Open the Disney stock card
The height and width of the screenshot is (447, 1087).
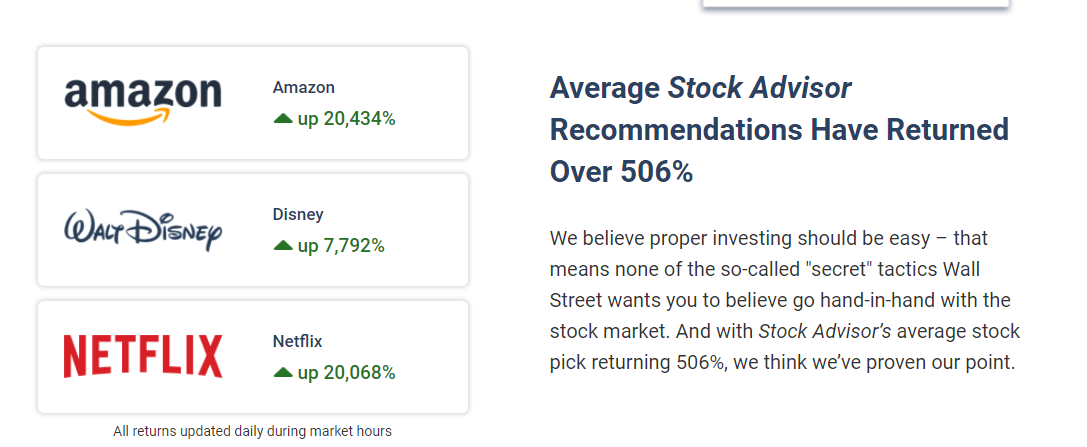tap(253, 229)
